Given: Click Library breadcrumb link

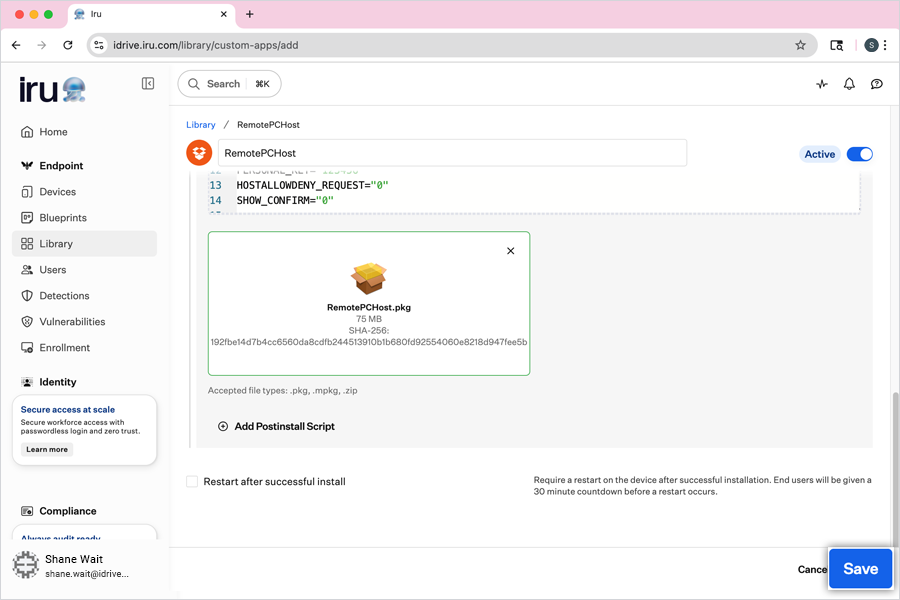Looking at the screenshot, I should pyautogui.click(x=201, y=125).
